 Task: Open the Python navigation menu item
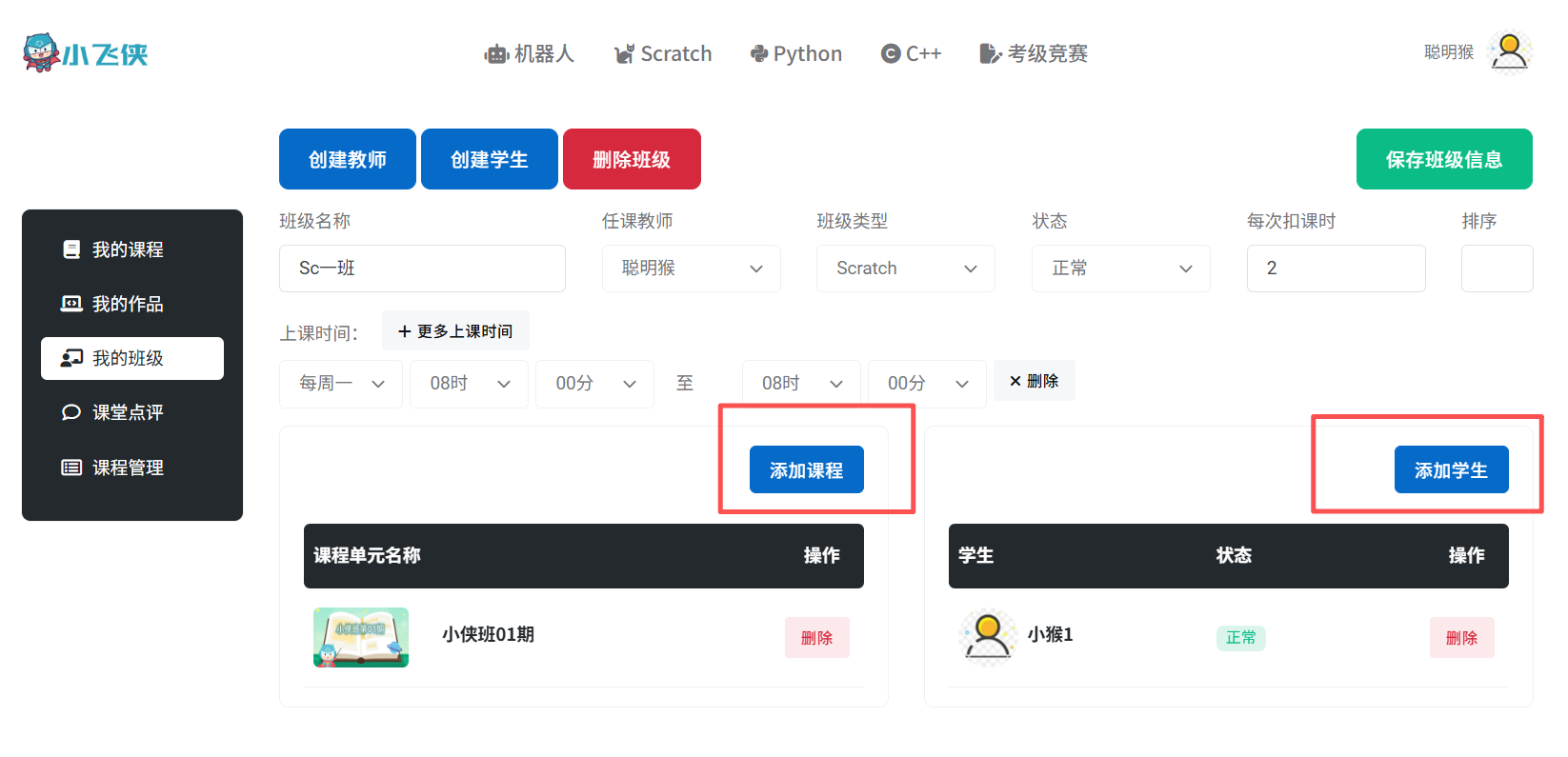point(796,54)
